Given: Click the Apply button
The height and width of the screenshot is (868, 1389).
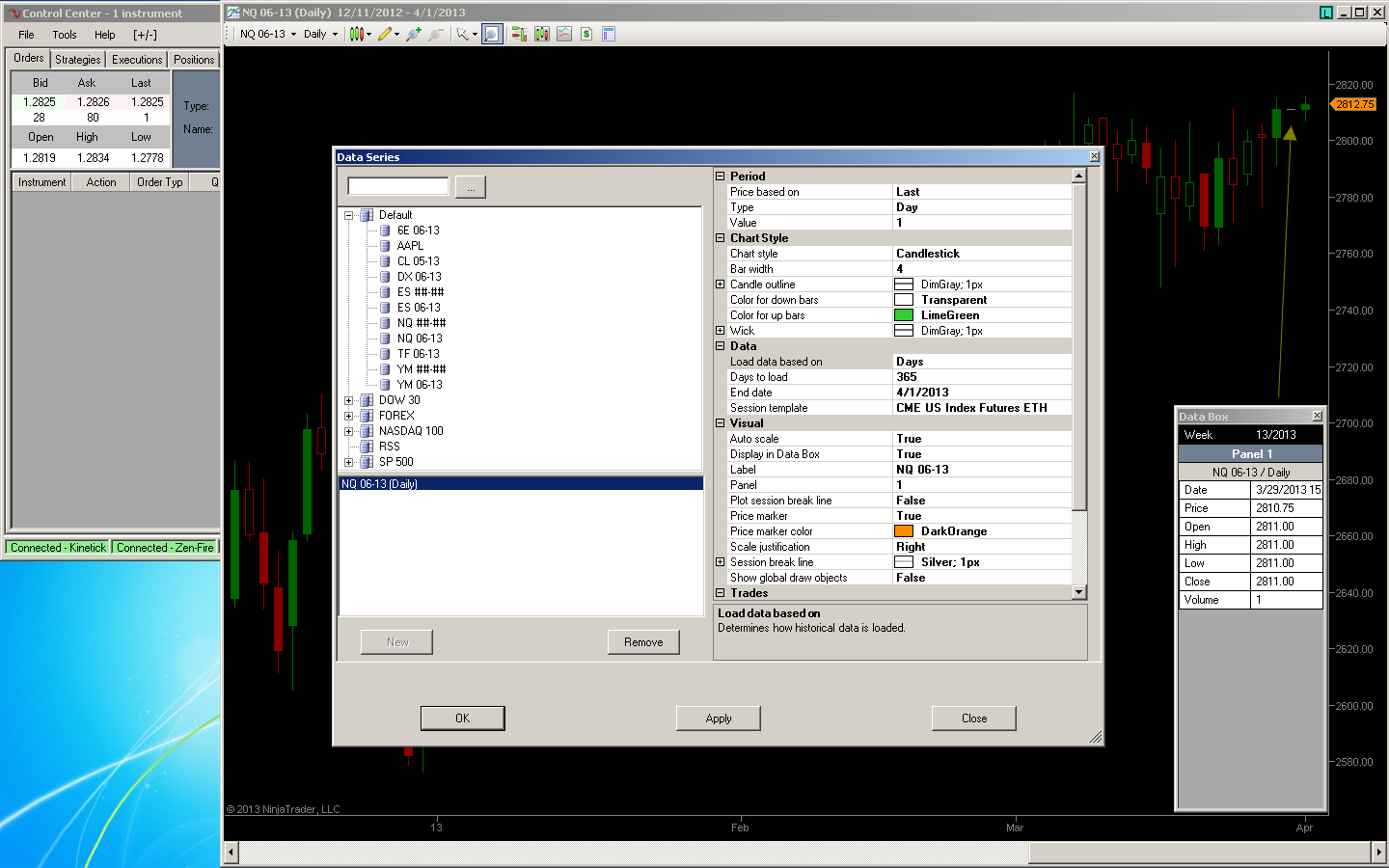Looking at the screenshot, I should pos(719,719).
